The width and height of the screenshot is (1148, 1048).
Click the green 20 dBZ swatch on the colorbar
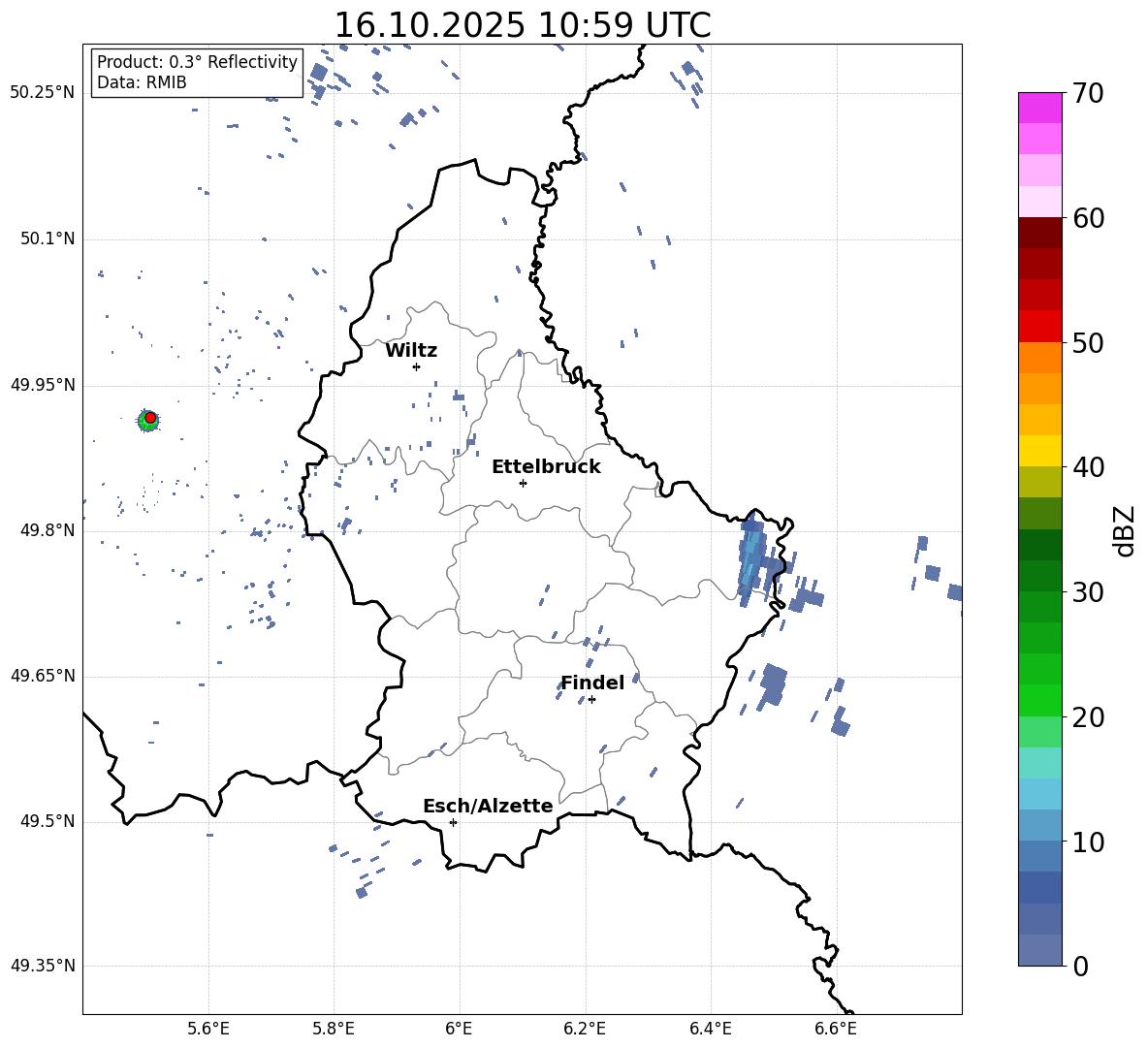(1039, 700)
